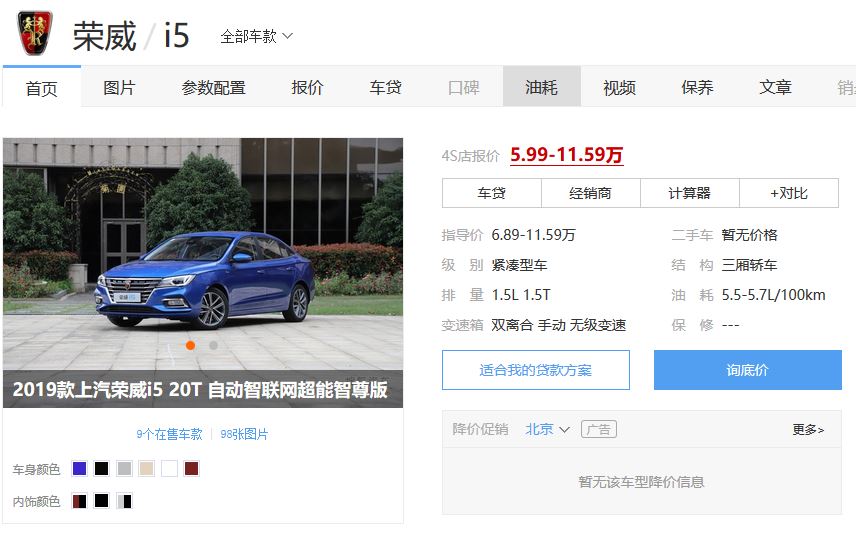Image resolution: width=856 pixels, height=533 pixels.
Task: Select the gray-black interior color swatch
Action: pos(124,501)
